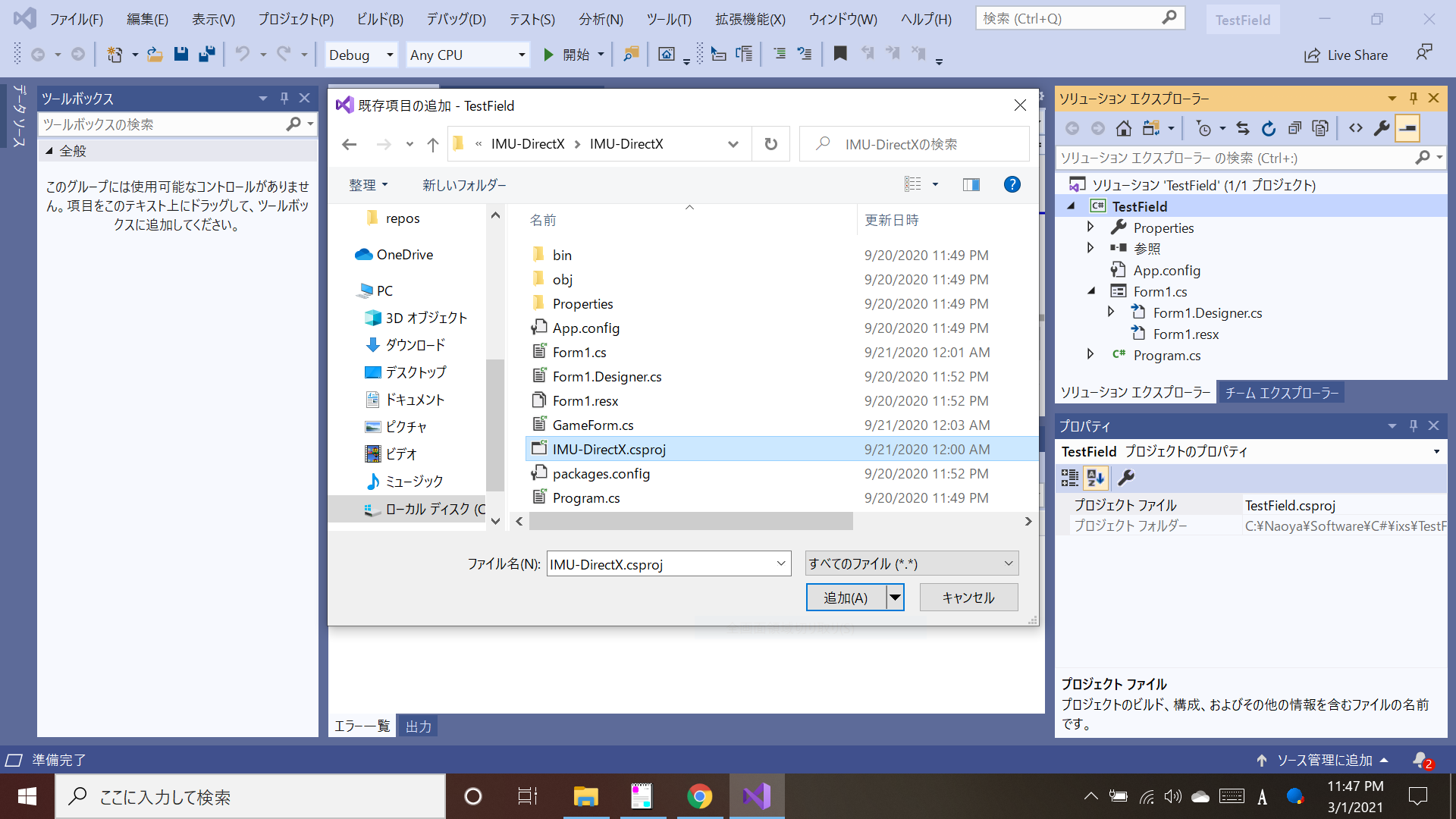1456x819 pixels.
Task: Click the Collapse All icon in Solution Explorer
Action: pos(1294,128)
